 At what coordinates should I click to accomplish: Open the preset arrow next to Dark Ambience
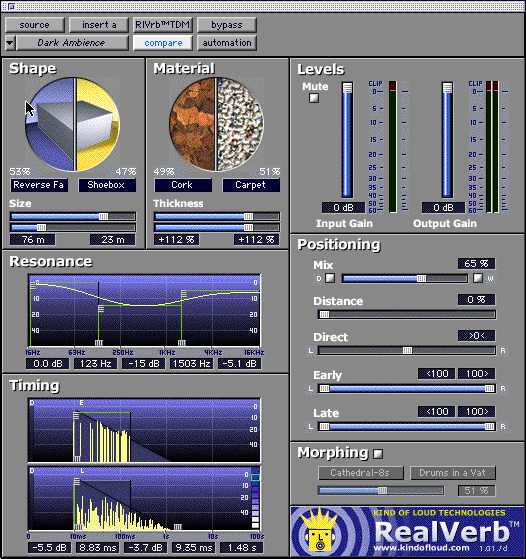pyautogui.click(x=10, y=43)
